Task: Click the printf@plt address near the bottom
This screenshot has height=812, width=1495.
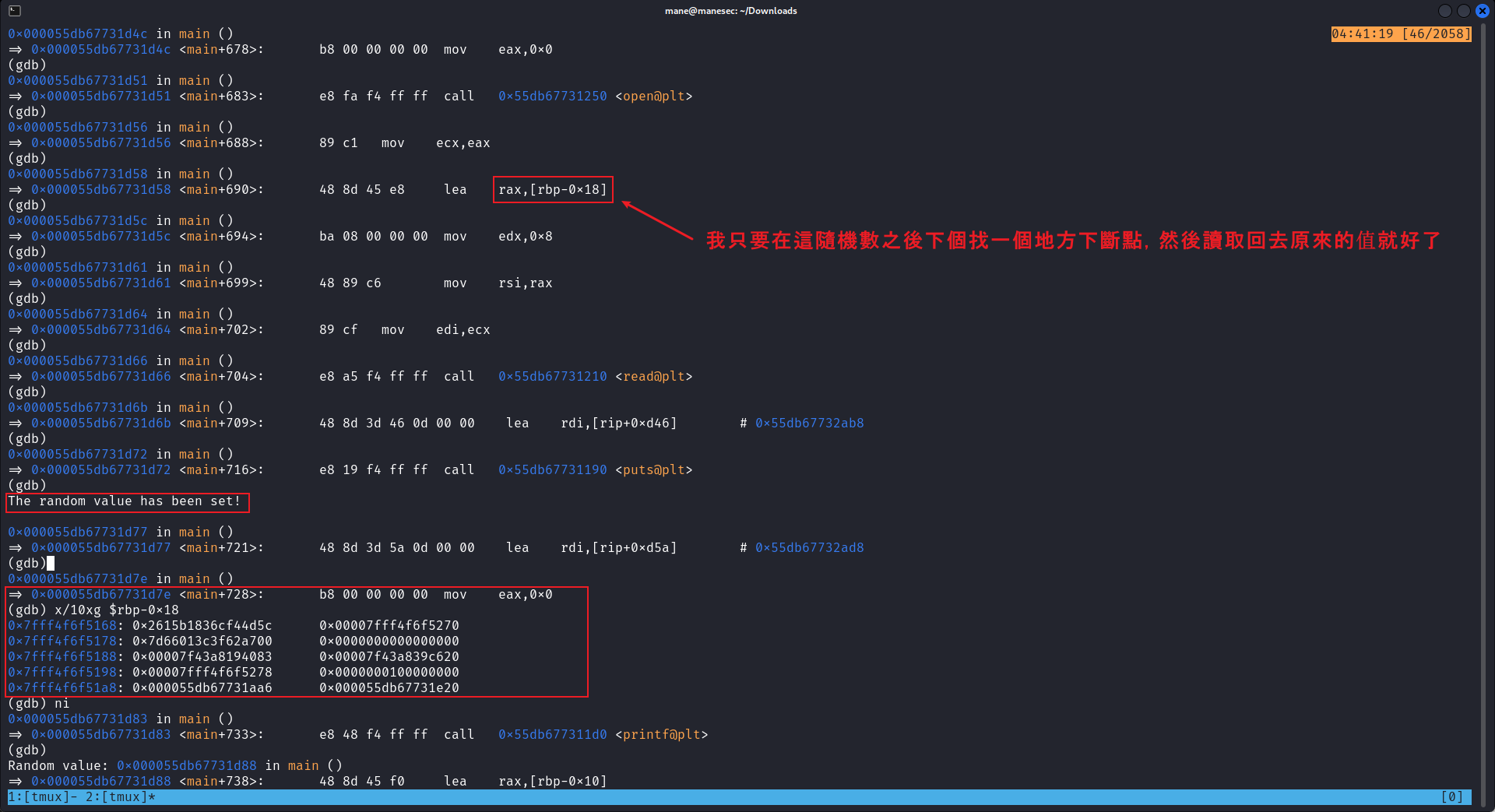Action: 553,734
